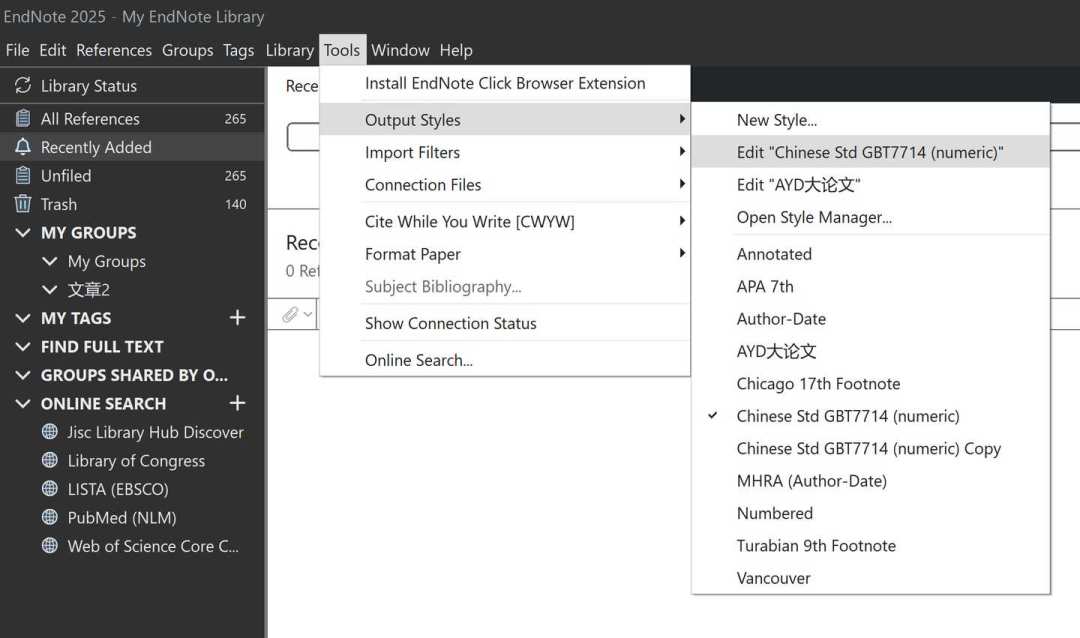Open the All References group
This screenshot has width=1080, height=638.
[x=132, y=119]
